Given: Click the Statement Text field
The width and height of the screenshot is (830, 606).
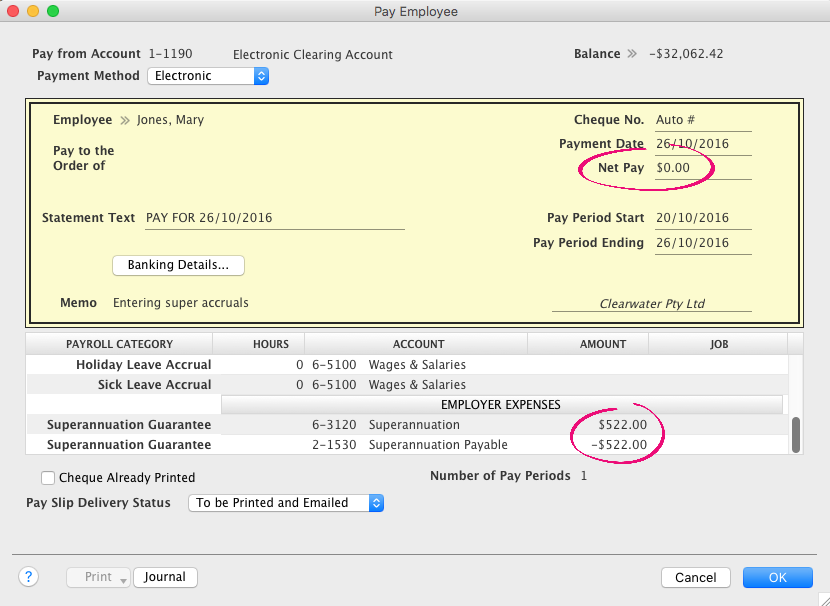Looking at the screenshot, I should pyautogui.click(x=274, y=218).
